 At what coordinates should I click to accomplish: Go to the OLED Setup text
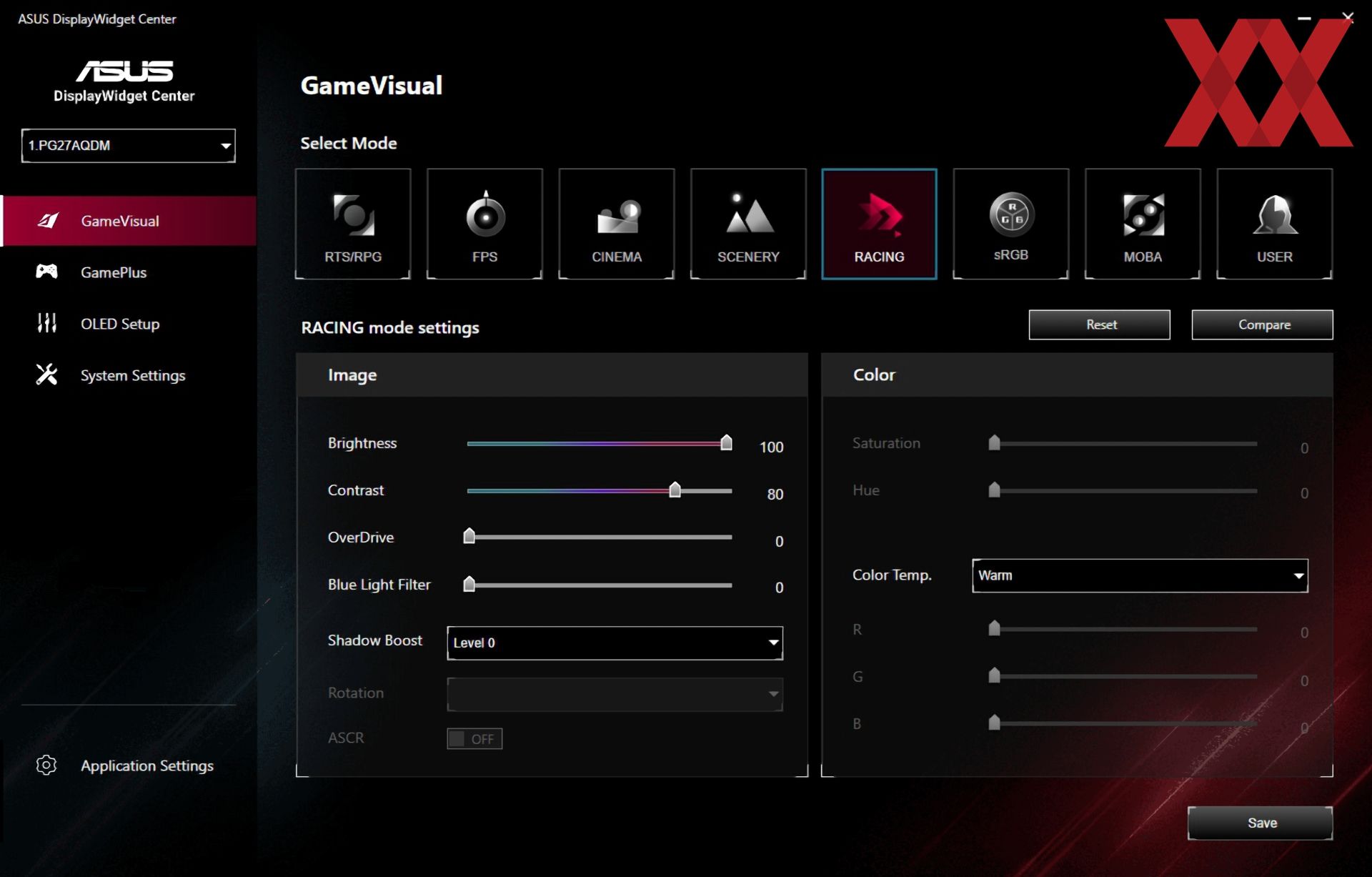(120, 324)
